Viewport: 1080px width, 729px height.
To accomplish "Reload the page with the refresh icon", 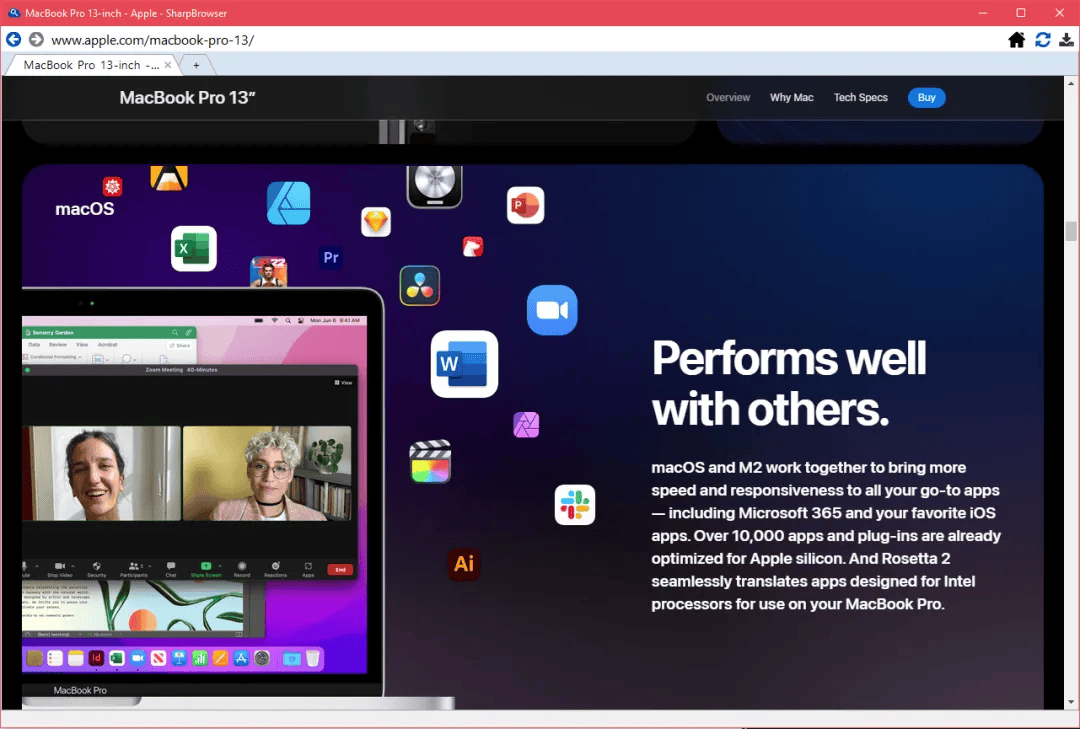I will point(1043,40).
